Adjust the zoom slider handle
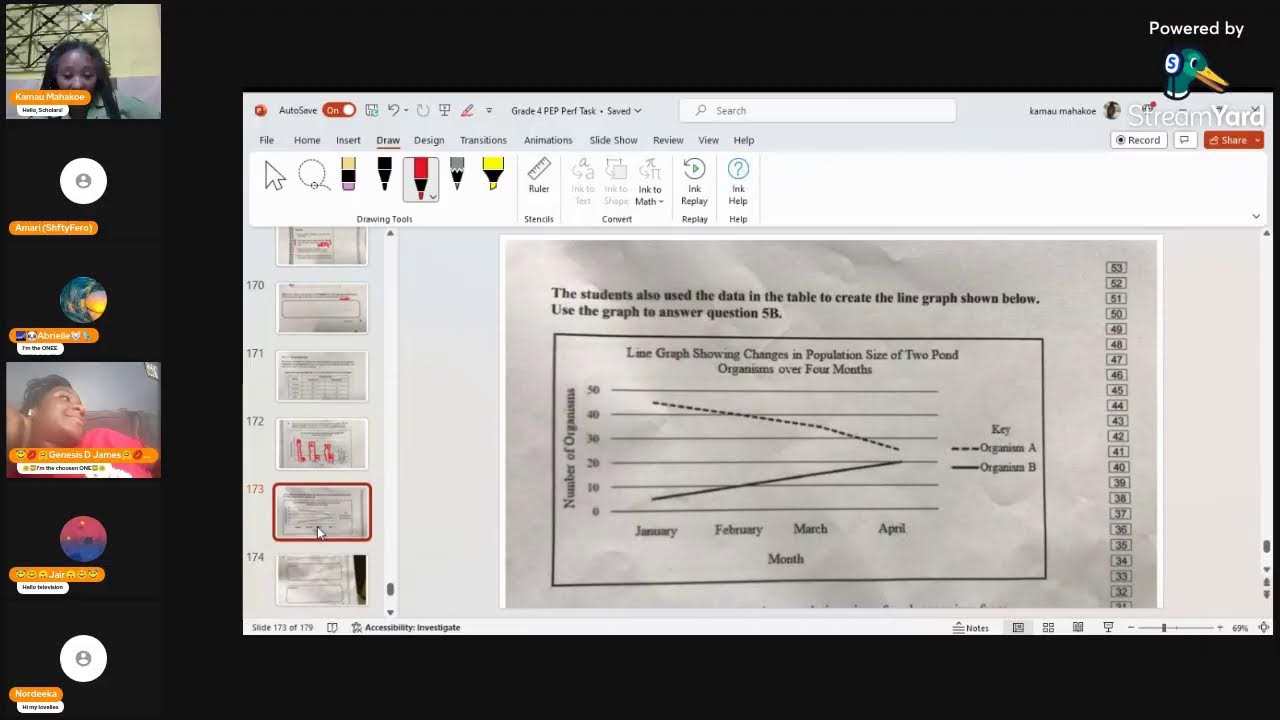Image resolution: width=1280 pixels, height=720 pixels. click(x=1164, y=628)
